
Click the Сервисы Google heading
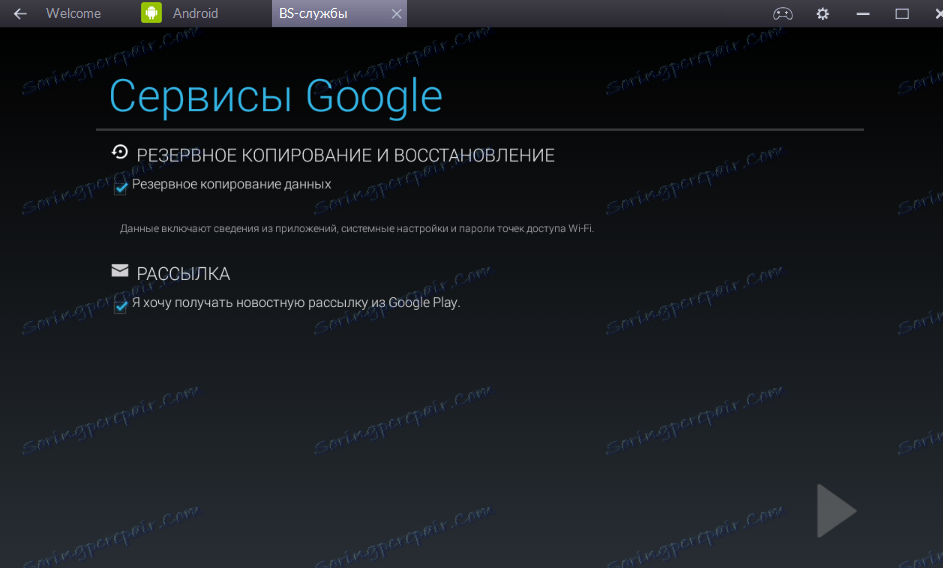[275, 96]
